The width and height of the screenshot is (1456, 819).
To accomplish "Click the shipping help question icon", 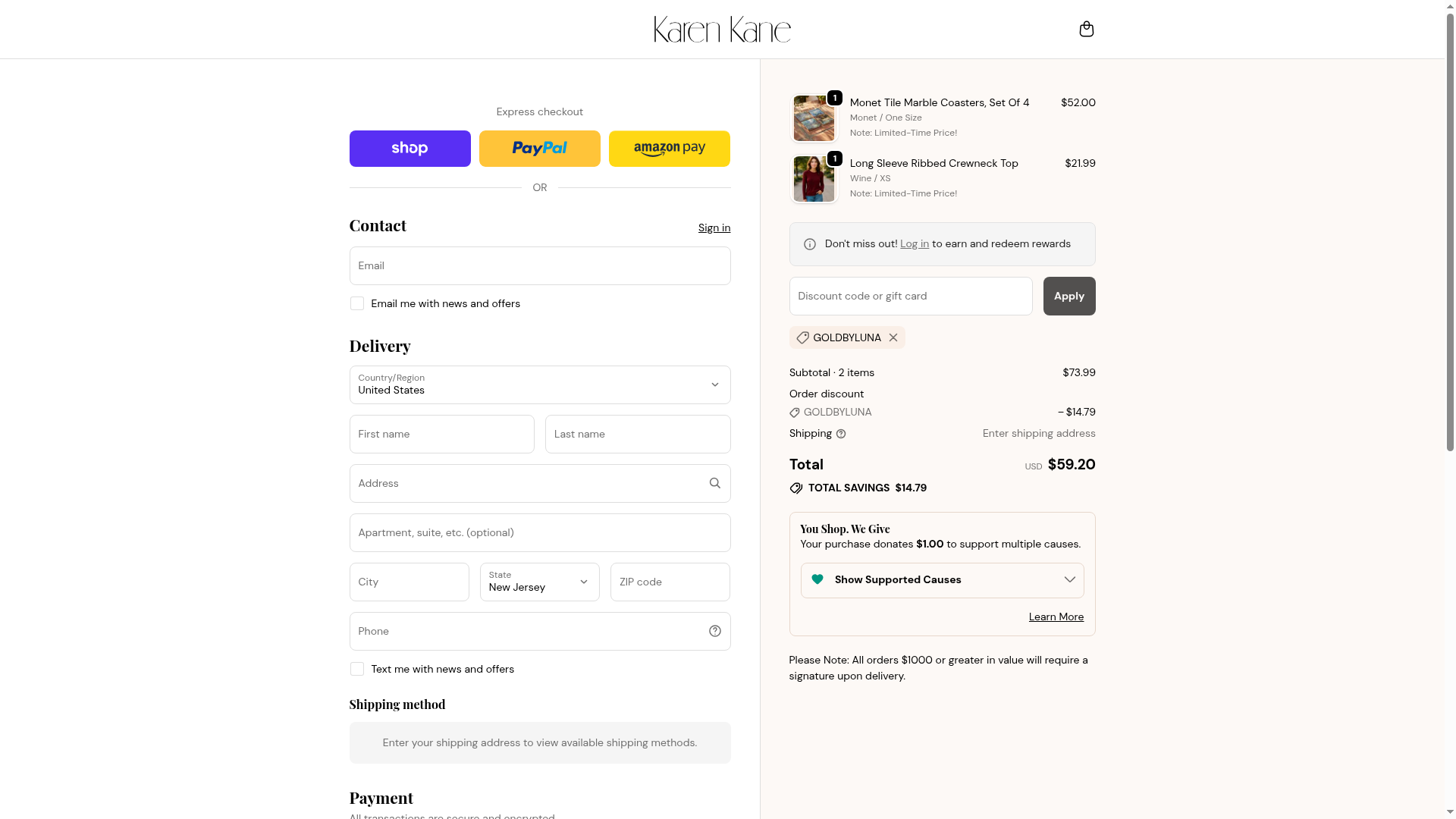I will [x=841, y=434].
